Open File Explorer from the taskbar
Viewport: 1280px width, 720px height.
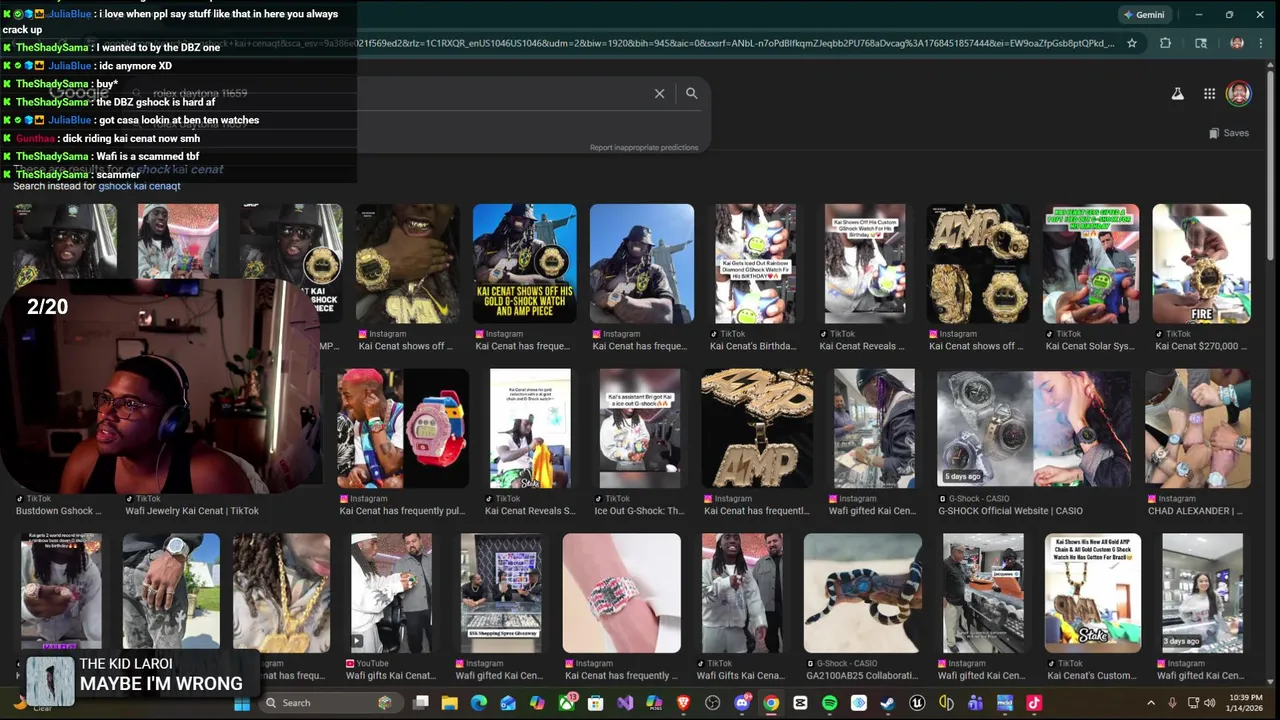(x=449, y=703)
